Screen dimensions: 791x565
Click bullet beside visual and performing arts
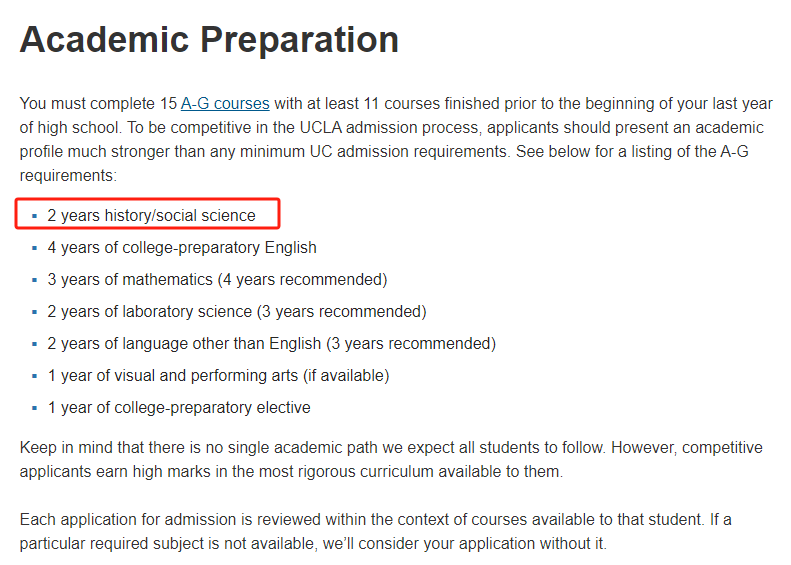[34, 376]
